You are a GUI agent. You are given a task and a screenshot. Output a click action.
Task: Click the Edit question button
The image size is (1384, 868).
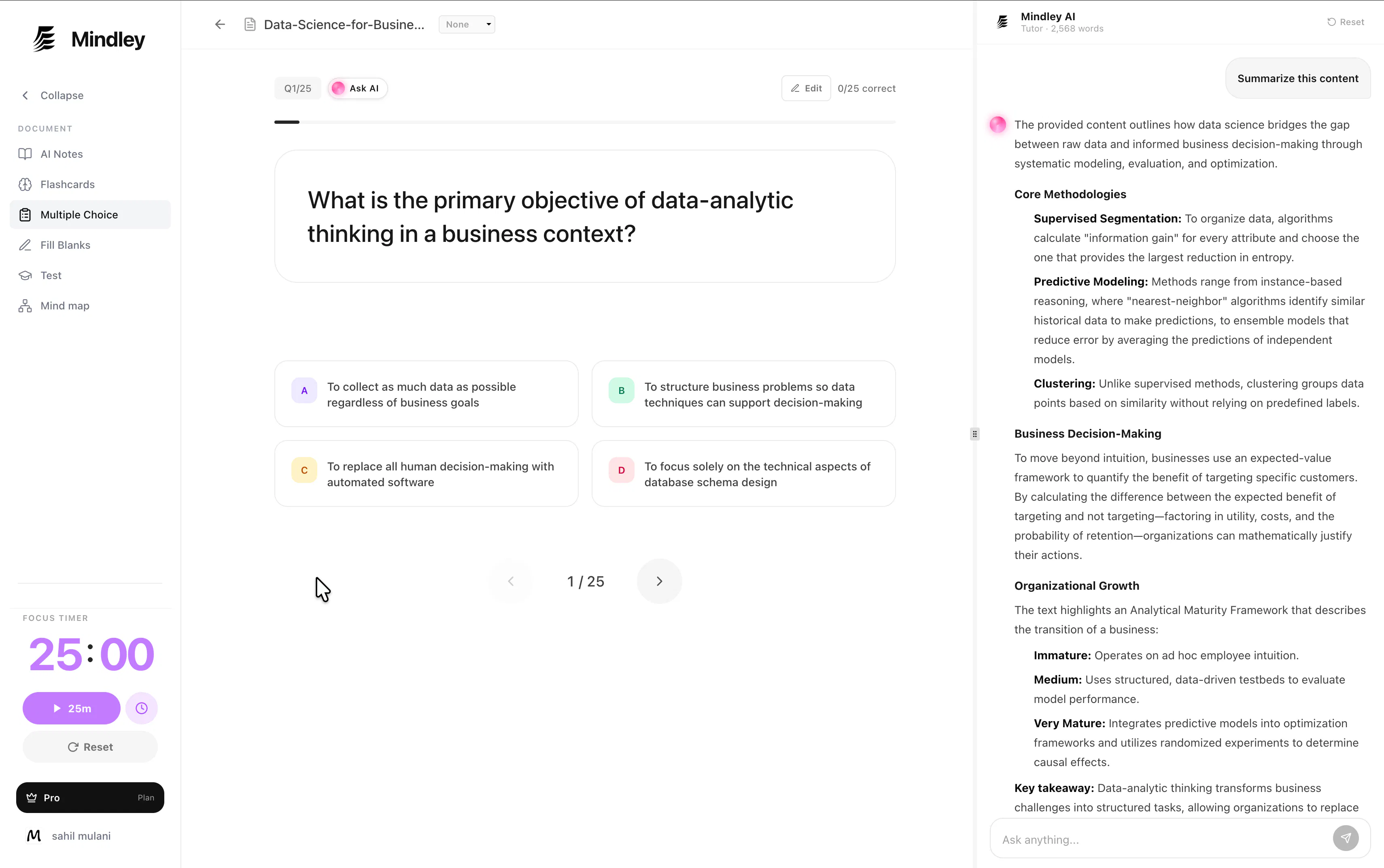[806, 89]
